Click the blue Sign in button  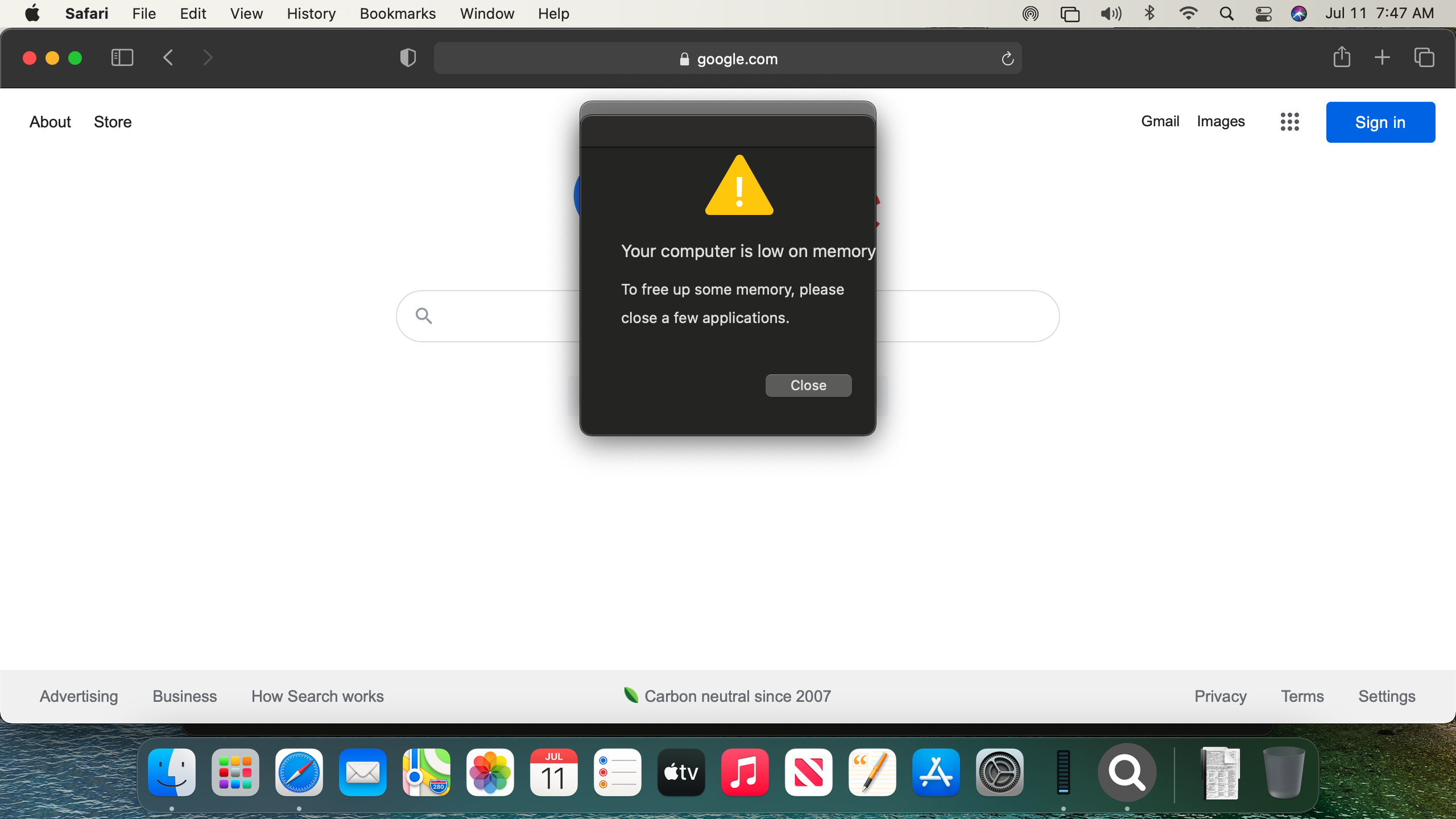(1380, 122)
